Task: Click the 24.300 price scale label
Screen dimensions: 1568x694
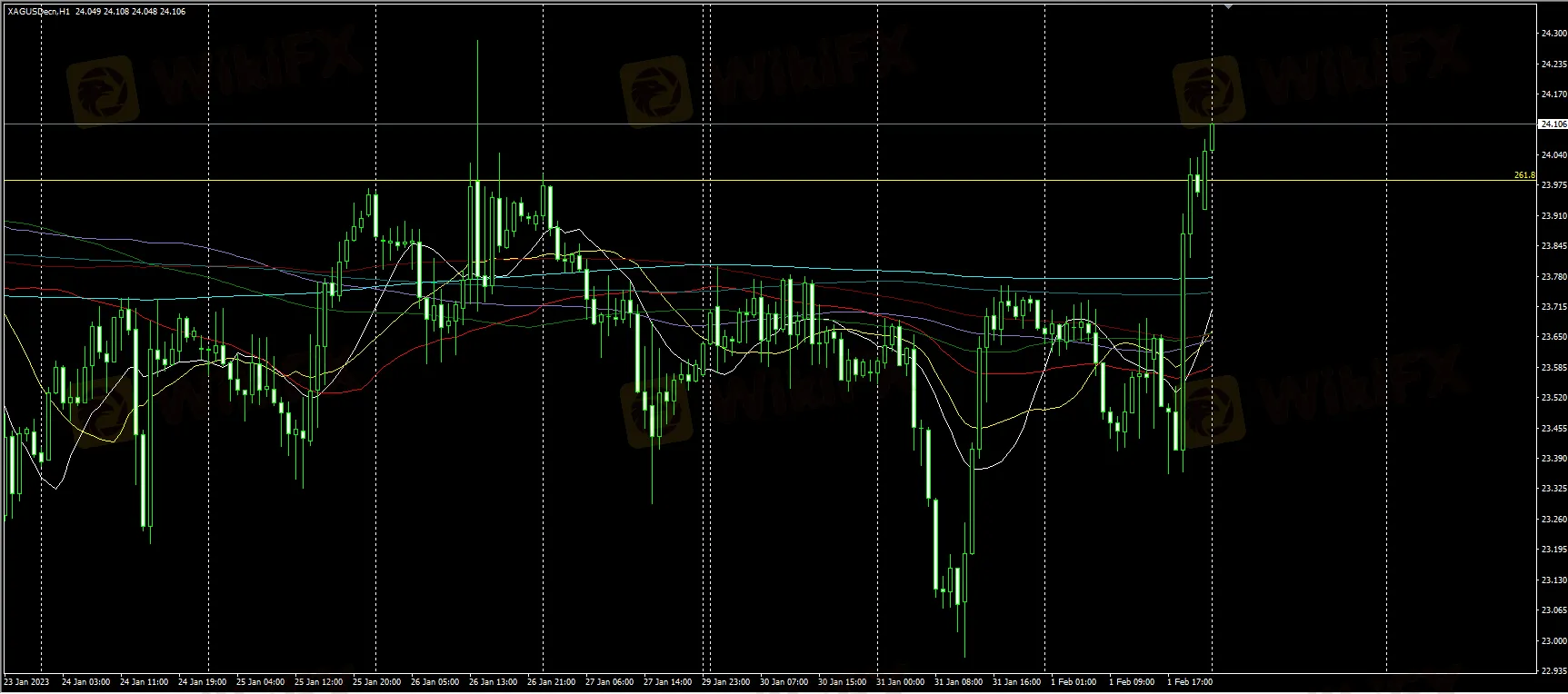Action: click(1553, 34)
